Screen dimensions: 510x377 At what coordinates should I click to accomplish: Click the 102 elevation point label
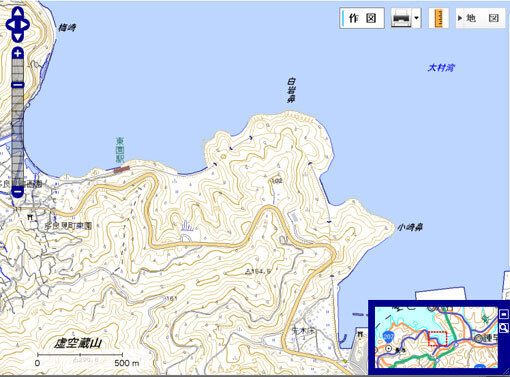(277, 181)
